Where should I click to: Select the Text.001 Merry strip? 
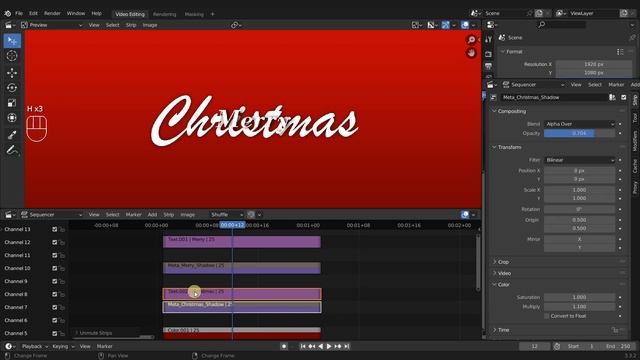[242, 242]
